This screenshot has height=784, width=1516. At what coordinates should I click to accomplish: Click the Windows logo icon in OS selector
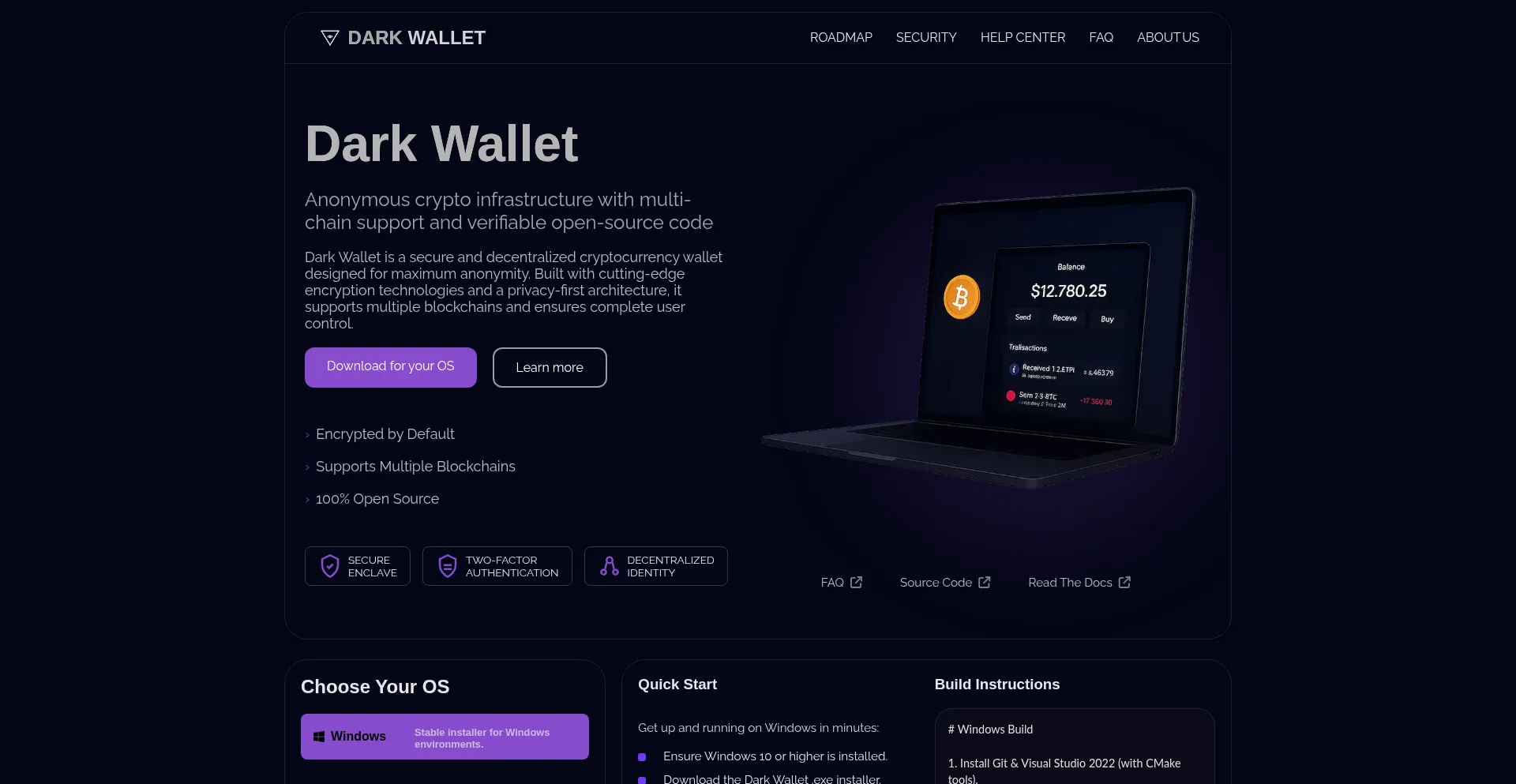(x=319, y=737)
